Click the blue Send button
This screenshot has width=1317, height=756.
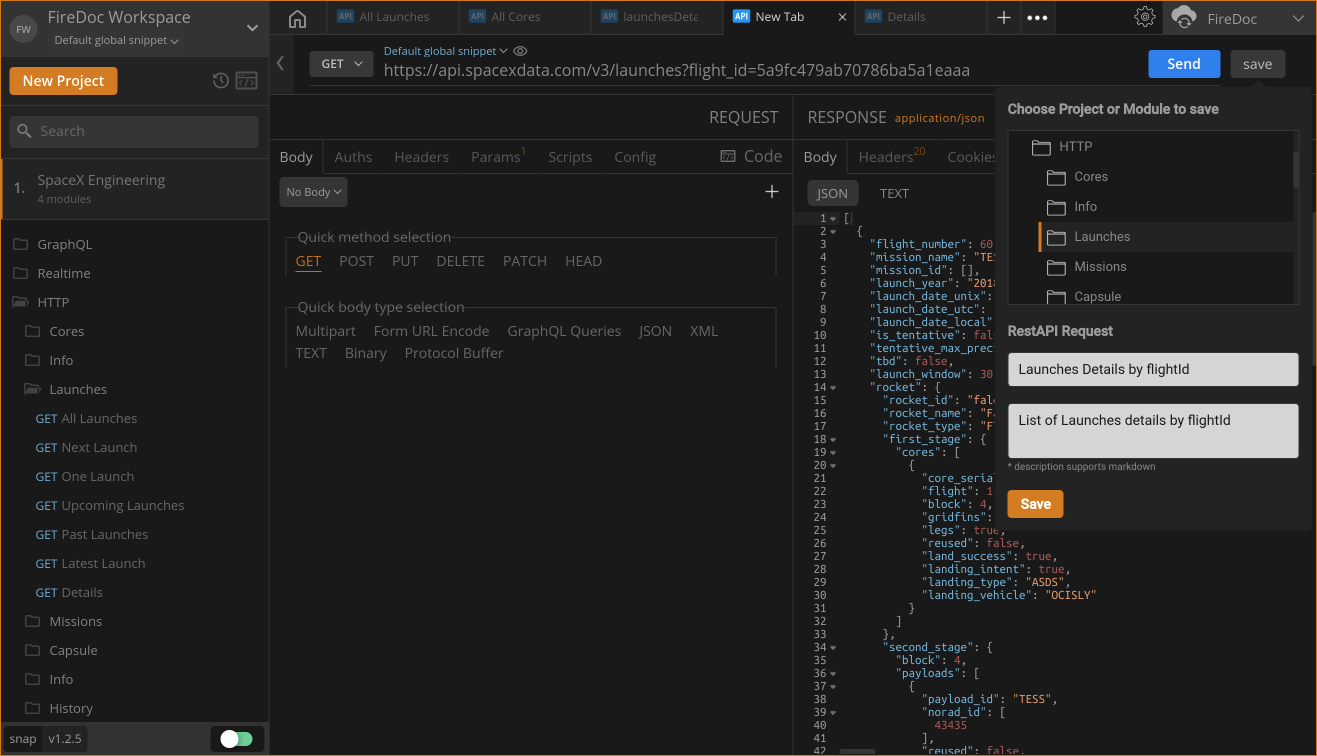pyautogui.click(x=1184, y=64)
